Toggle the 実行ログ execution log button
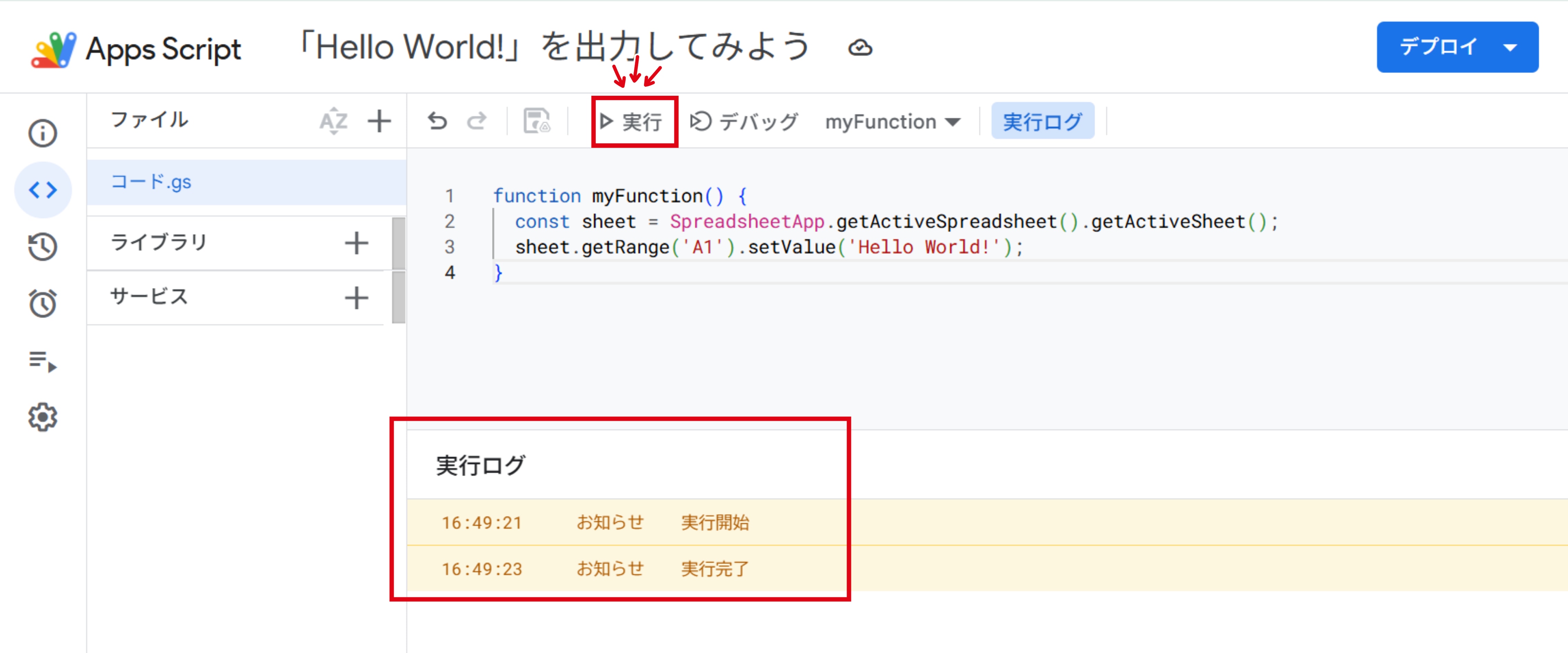 [x=1042, y=122]
